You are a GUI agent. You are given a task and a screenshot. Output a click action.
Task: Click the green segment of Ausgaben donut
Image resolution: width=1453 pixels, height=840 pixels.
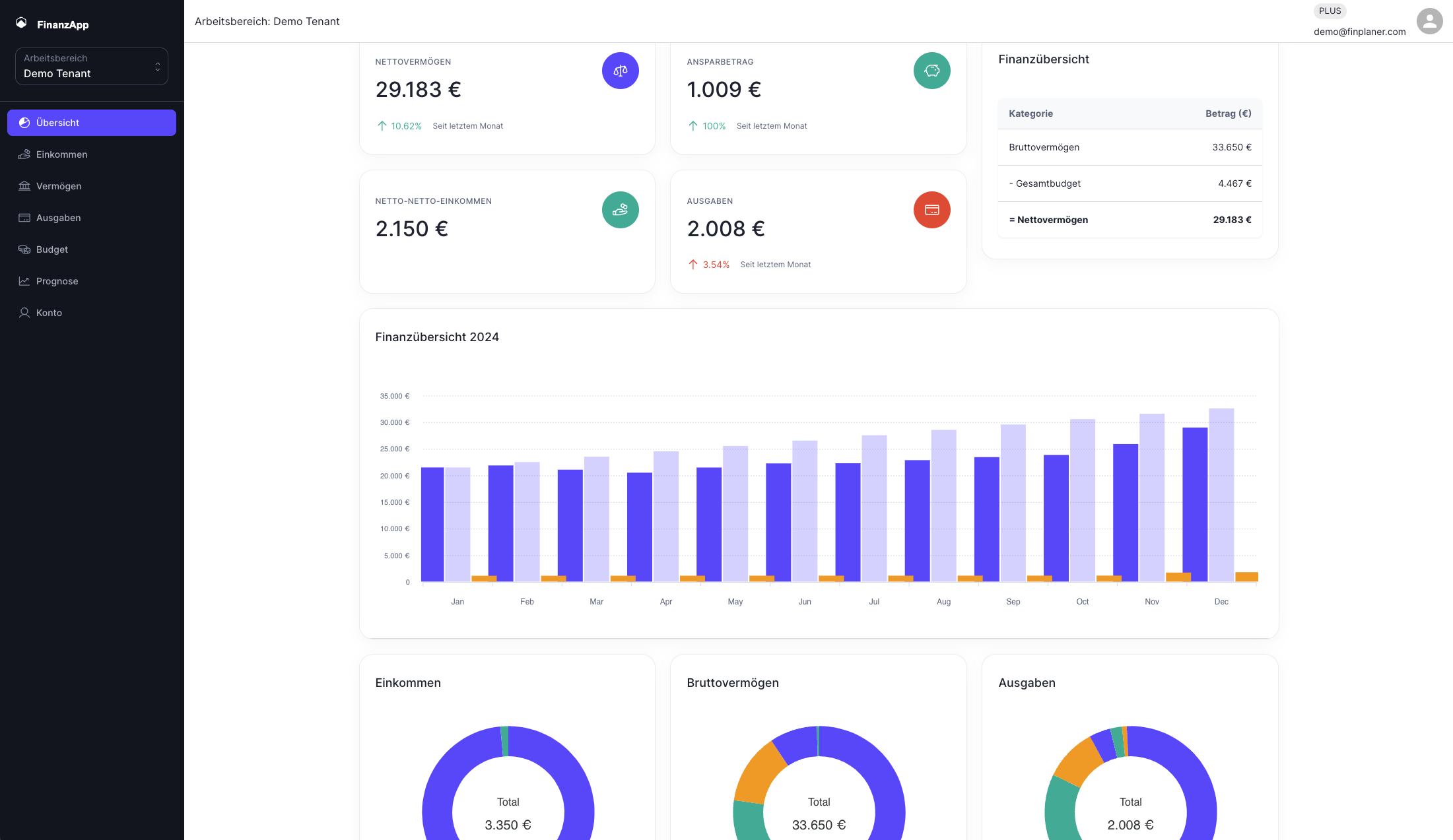pyautogui.click(x=1060, y=810)
